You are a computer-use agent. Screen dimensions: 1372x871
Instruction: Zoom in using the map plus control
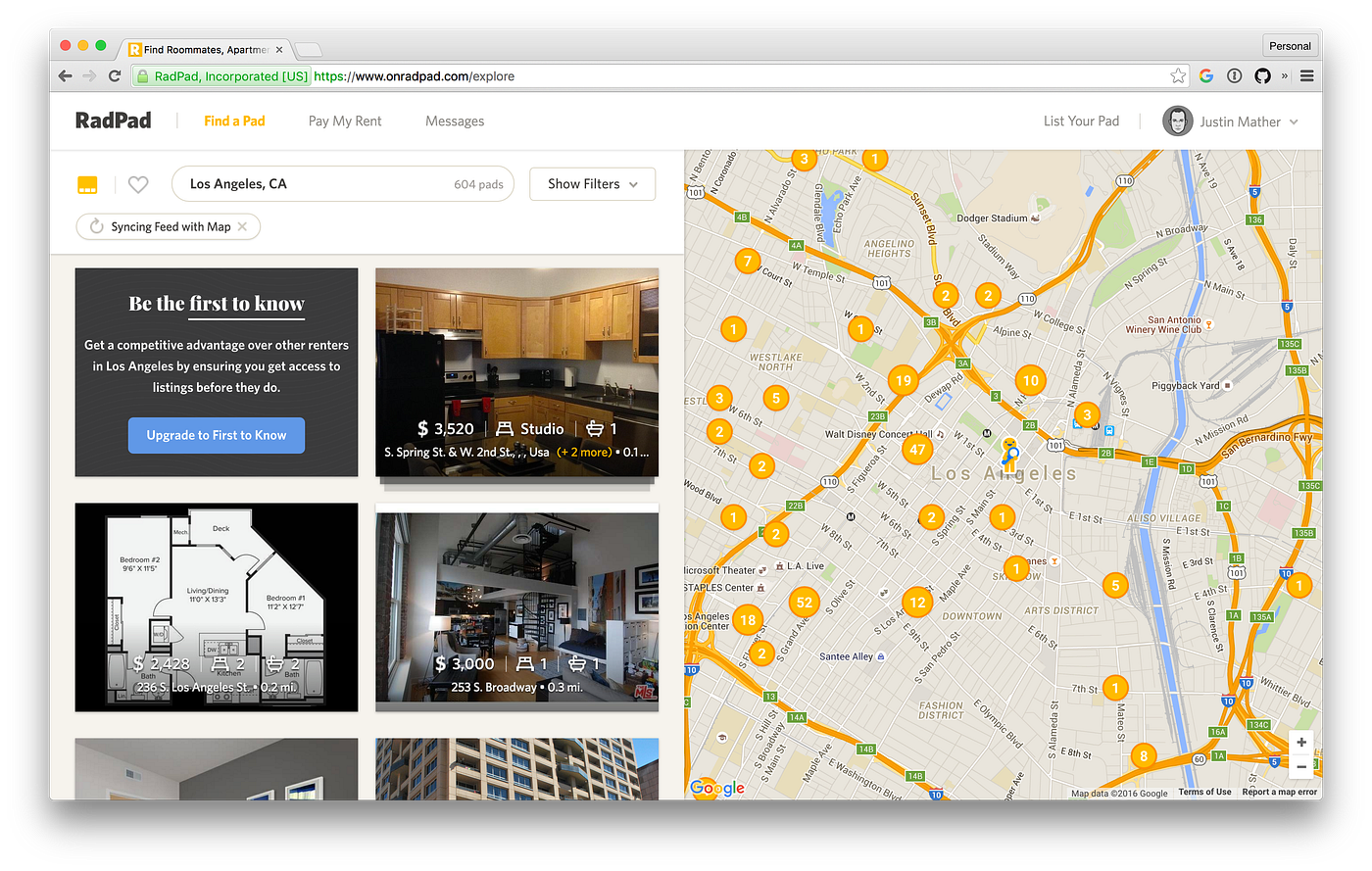pyautogui.click(x=1301, y=743)
